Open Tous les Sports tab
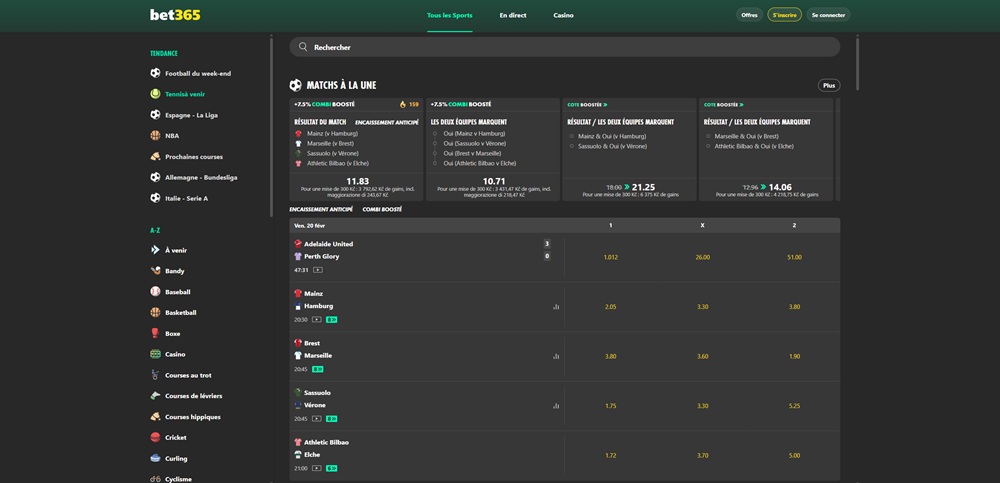 tap(450, 15)
